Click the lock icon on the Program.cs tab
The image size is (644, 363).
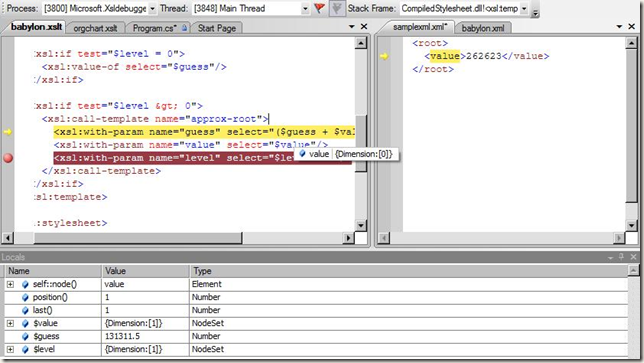coord(184,28)
